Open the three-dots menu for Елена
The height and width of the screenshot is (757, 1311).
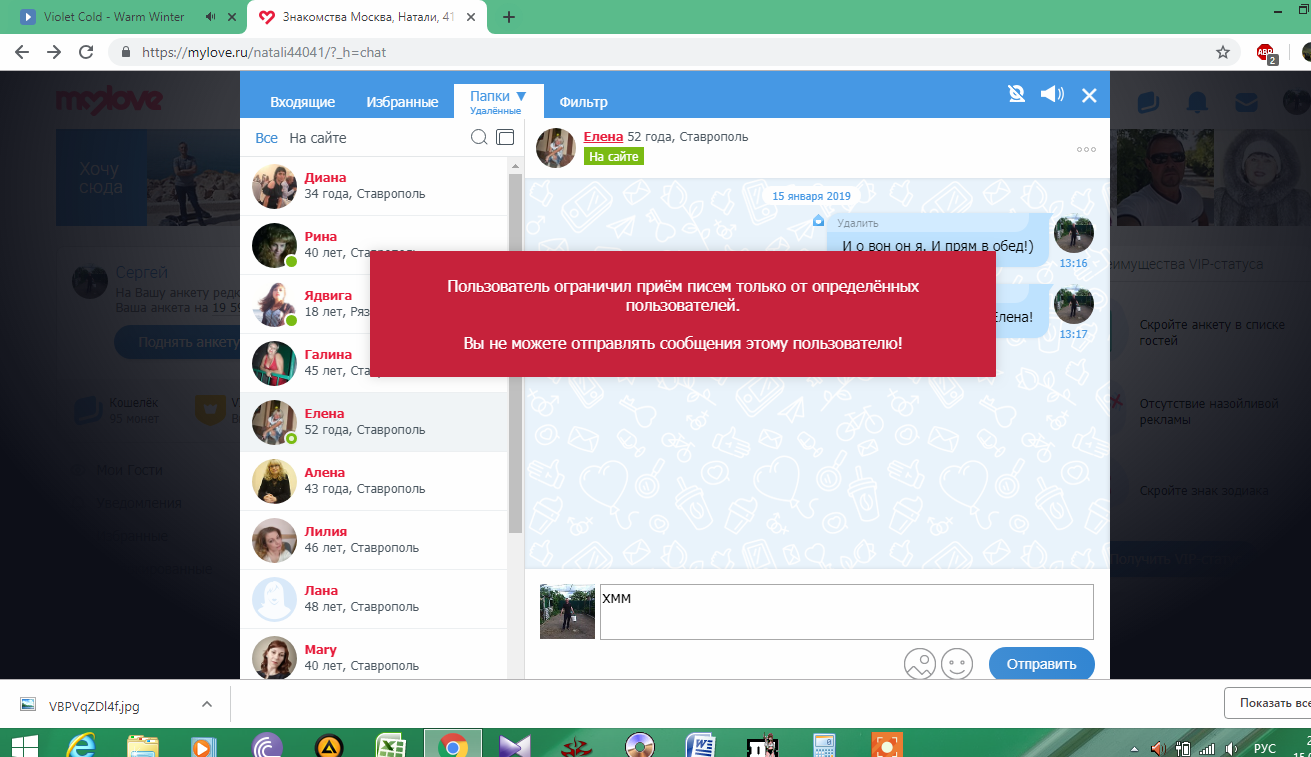[x=1086, y=150]
